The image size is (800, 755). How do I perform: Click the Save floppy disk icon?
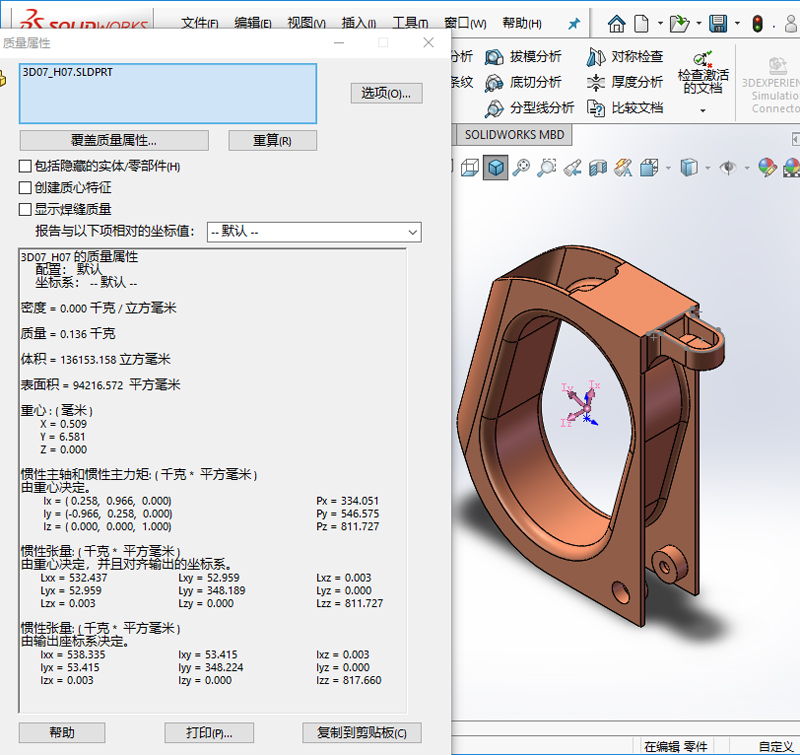tap(718, 23)
